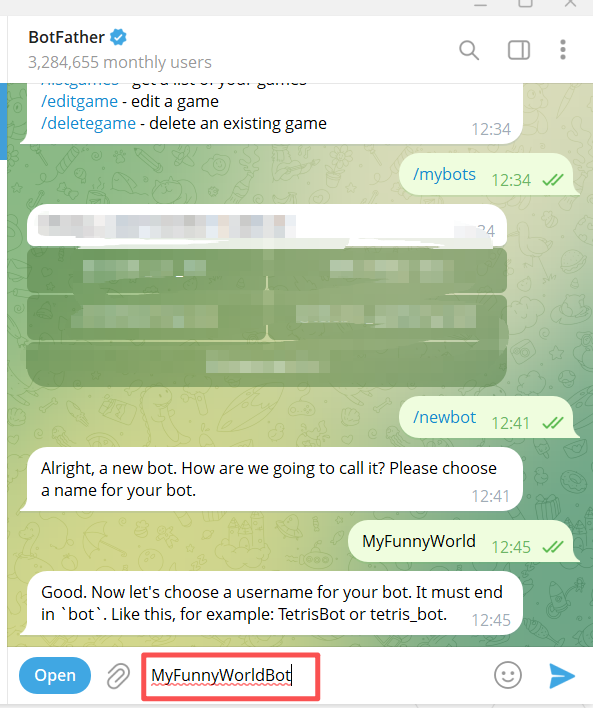The image size is (593, 708).
Task: Click the blurred bottom bot list button
Action: point(266,365)
